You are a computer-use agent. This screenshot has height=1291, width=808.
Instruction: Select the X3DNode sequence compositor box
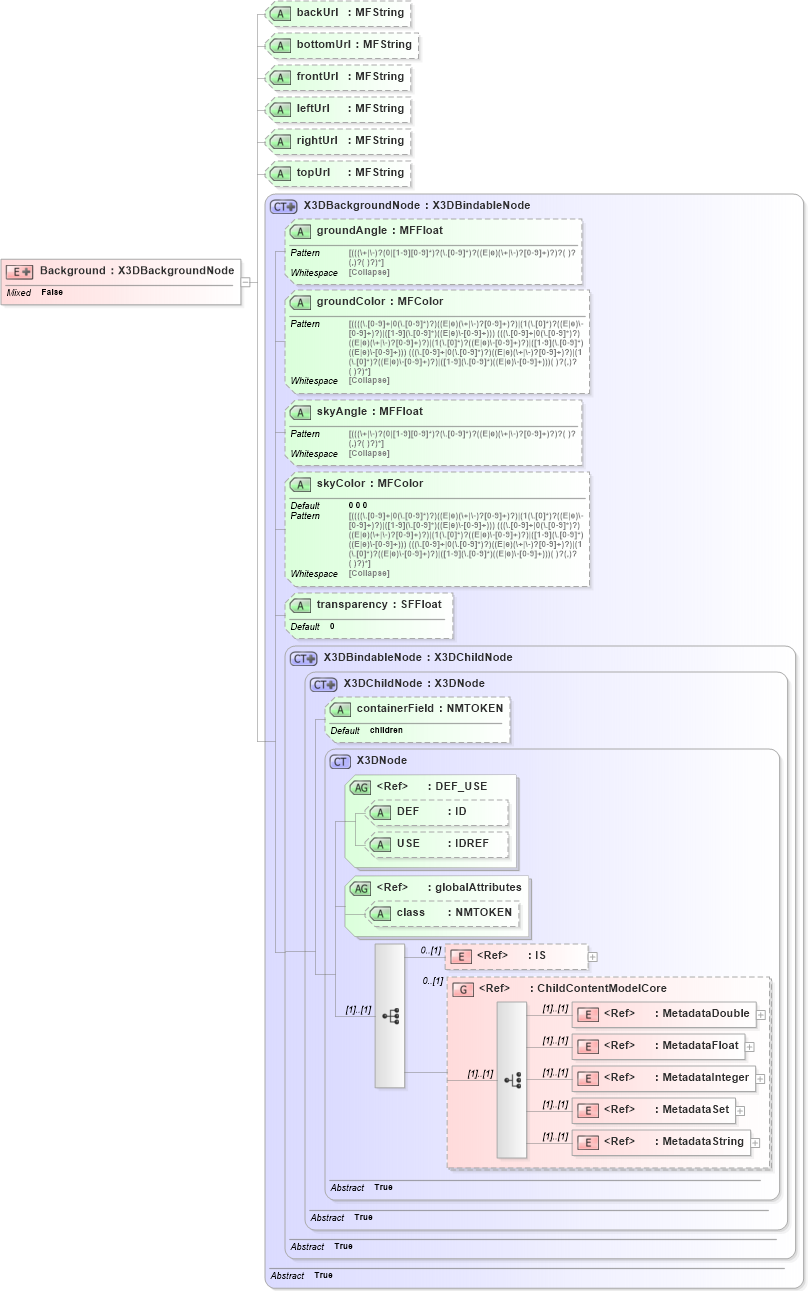click(390, 1015)
